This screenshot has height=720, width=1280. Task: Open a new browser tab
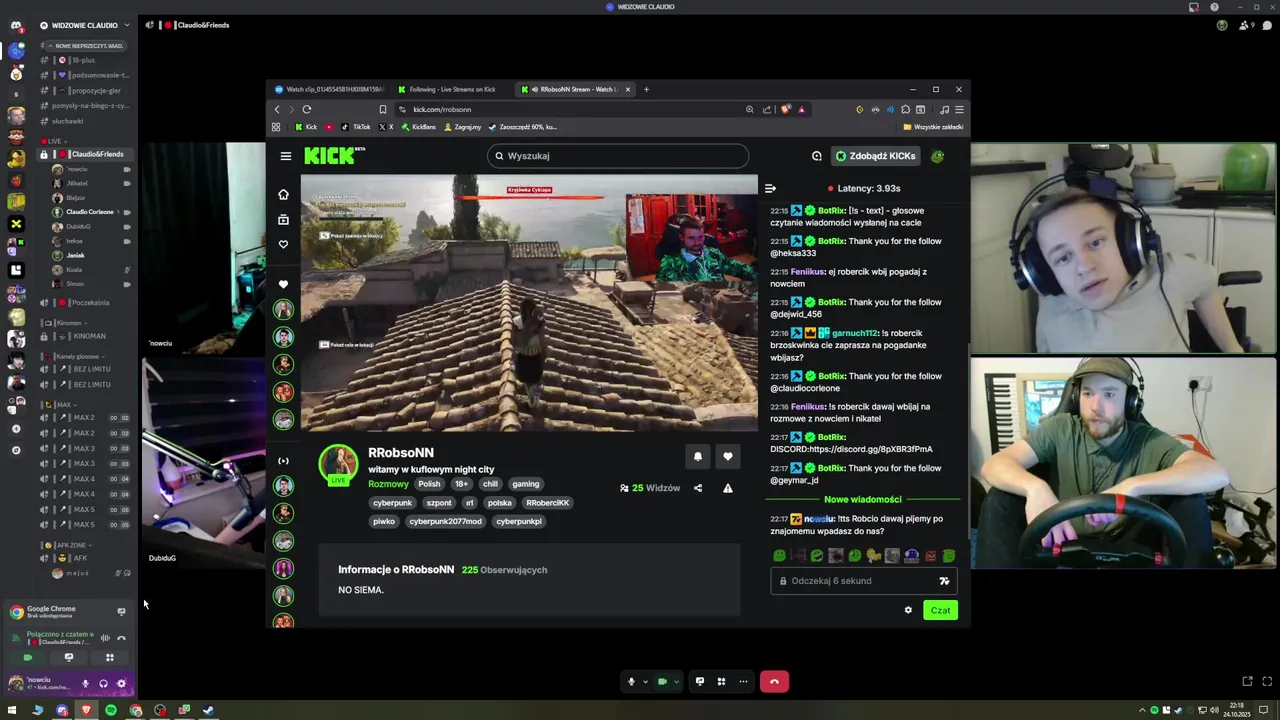[646, 89]
